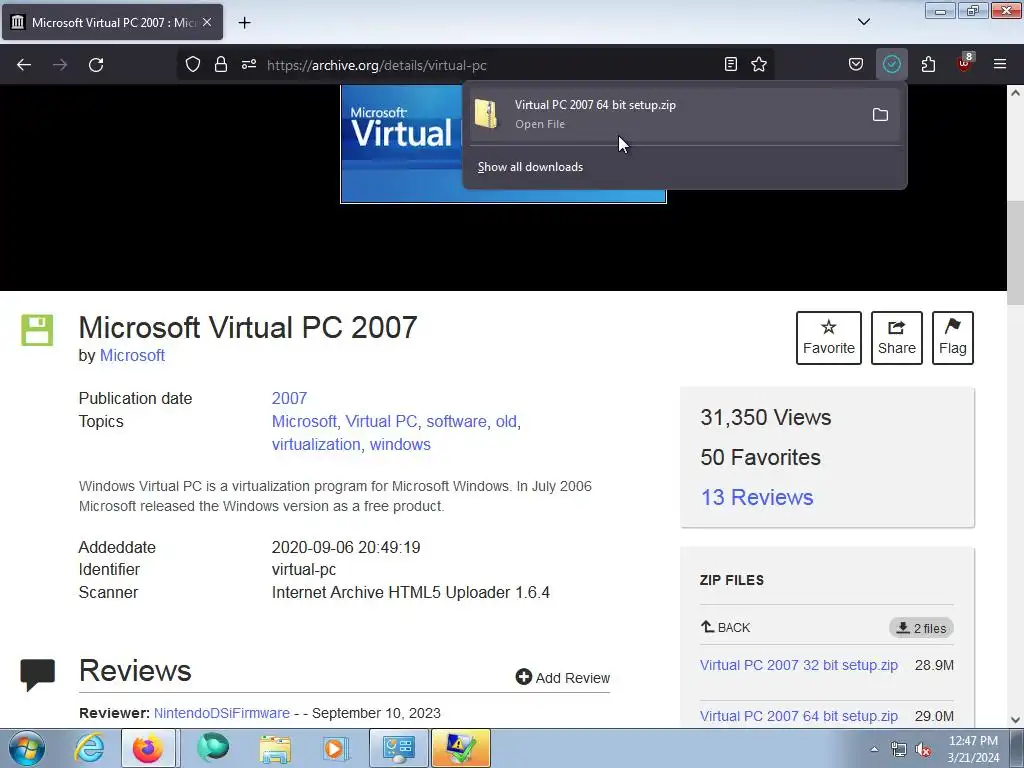Viewport: 1024px width, 768px height.
Task: Open the Microsoft author link
Action: [x=132, y=355]
